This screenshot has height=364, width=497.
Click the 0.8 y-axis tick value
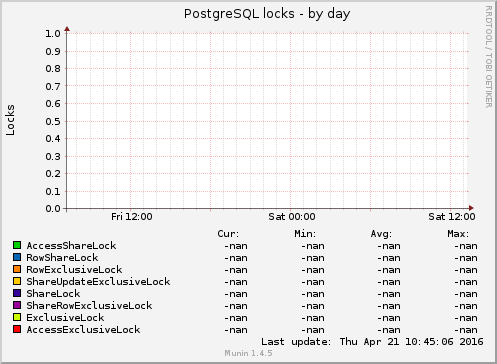tap(53, 69)
